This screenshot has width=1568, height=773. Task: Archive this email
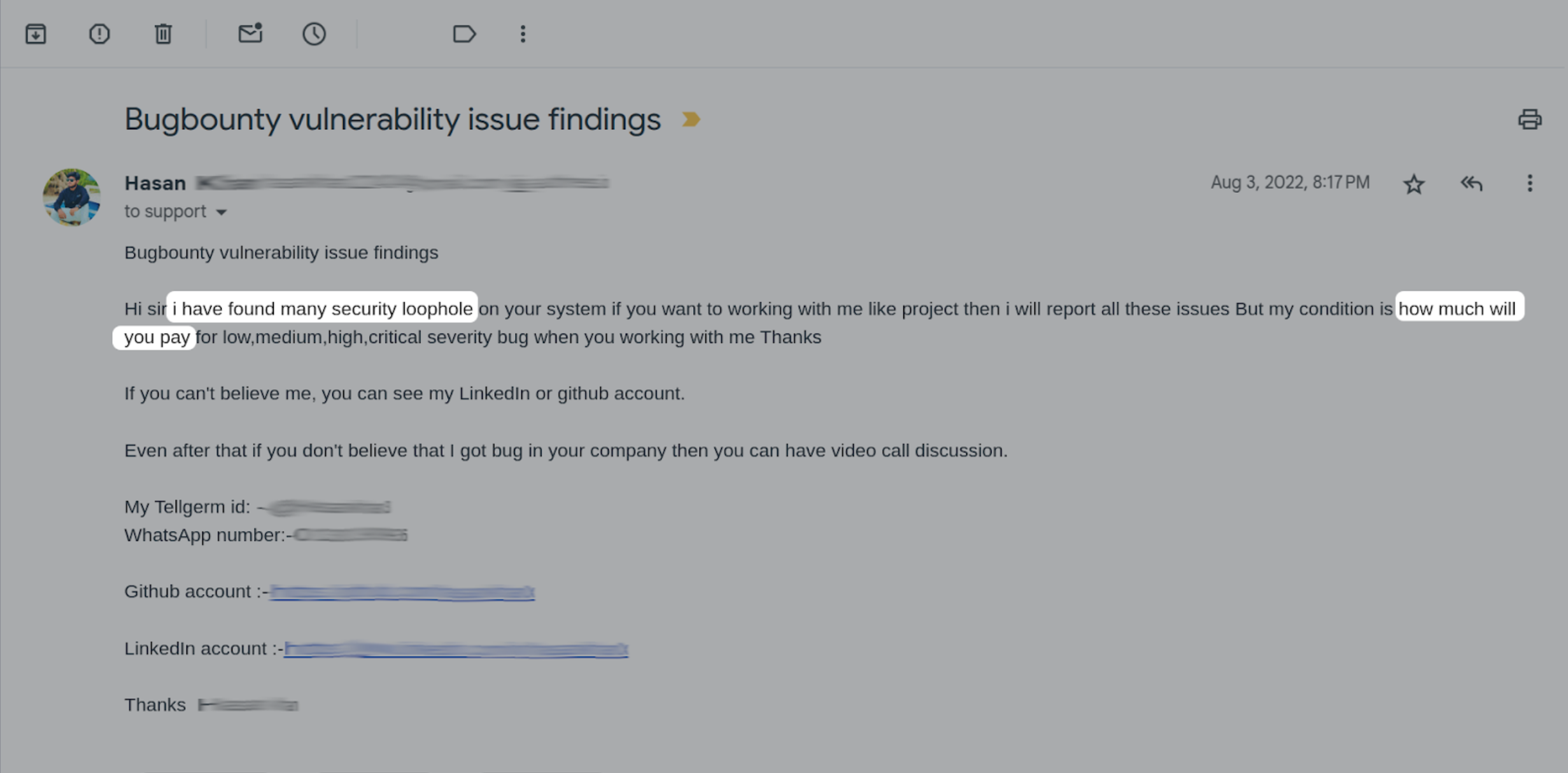[x=36, y=34]
